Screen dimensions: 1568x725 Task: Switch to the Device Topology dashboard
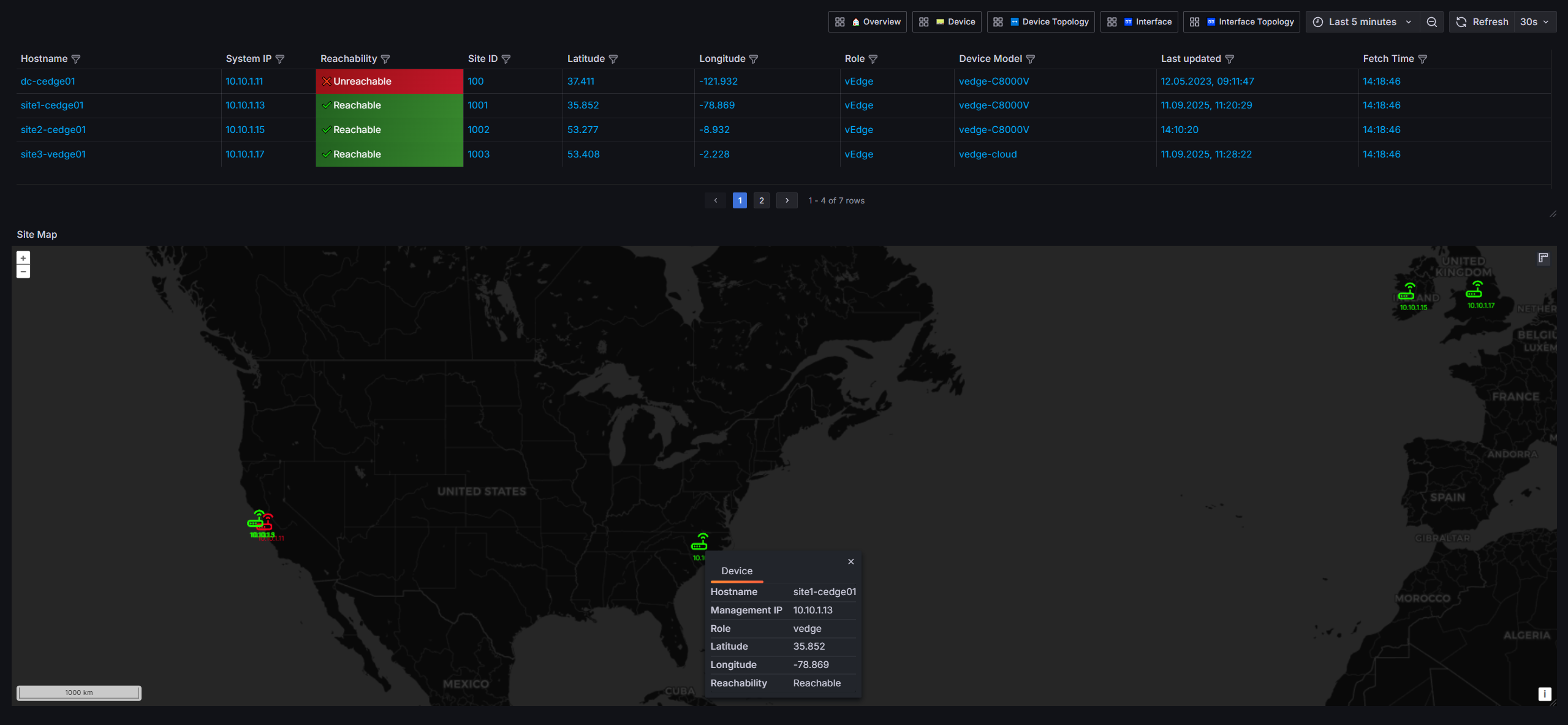click(1041, 21)
